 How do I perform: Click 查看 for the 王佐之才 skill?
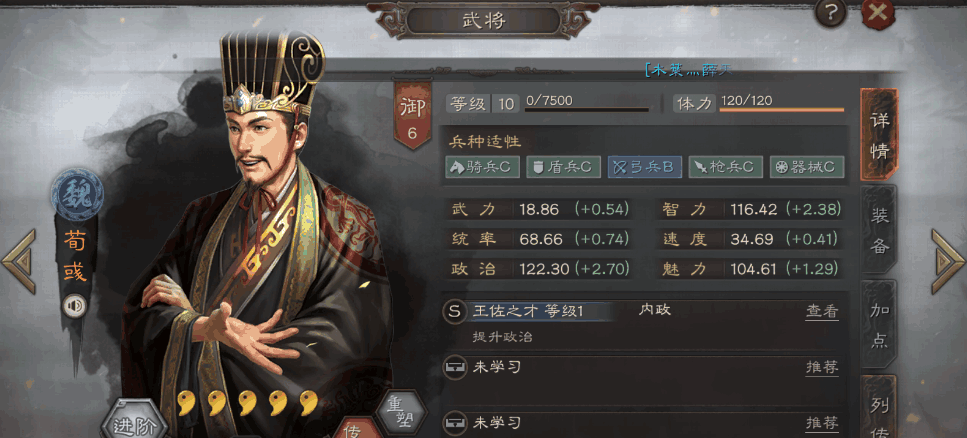tap(822, 312)
